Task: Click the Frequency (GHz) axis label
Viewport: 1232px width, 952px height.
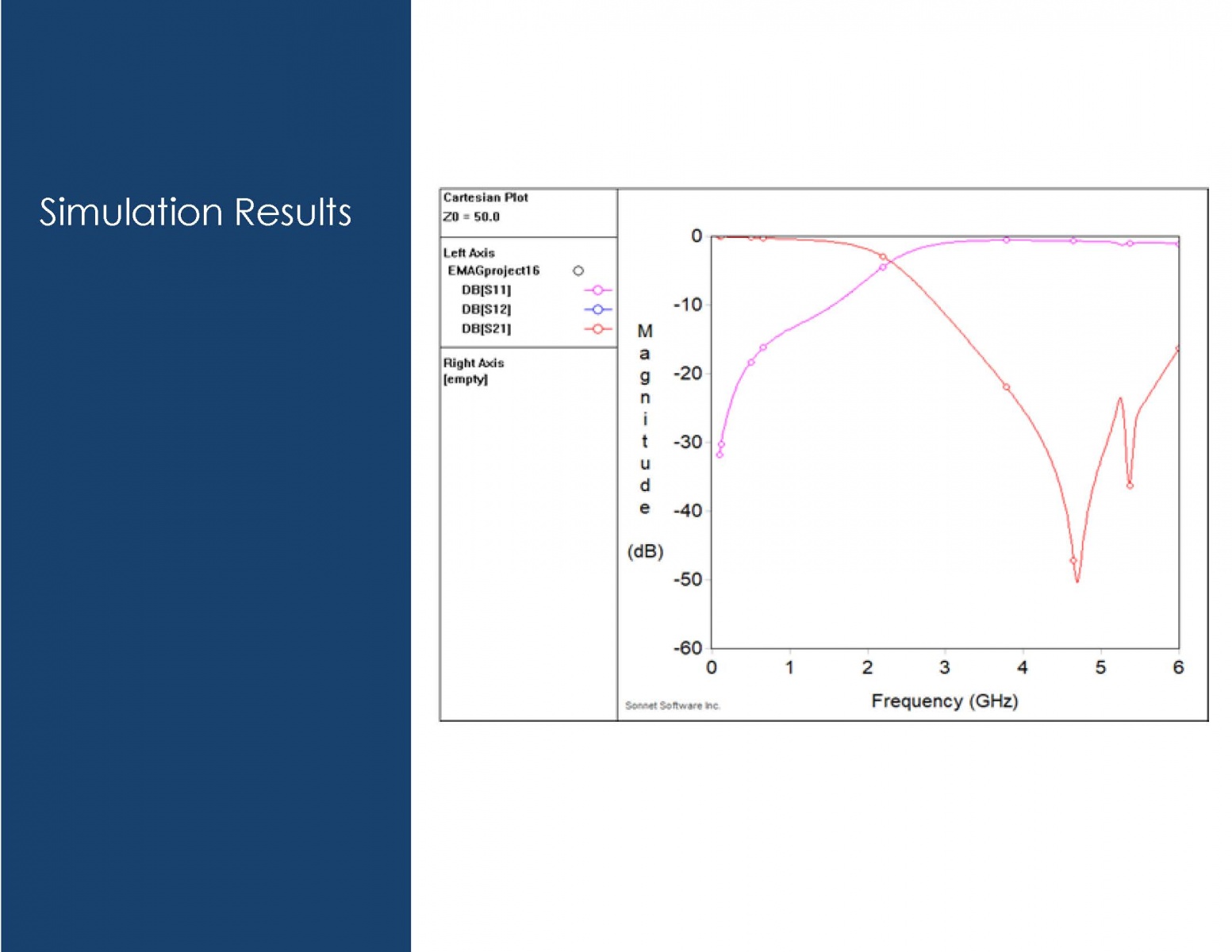Action: [x=944, y=701]
